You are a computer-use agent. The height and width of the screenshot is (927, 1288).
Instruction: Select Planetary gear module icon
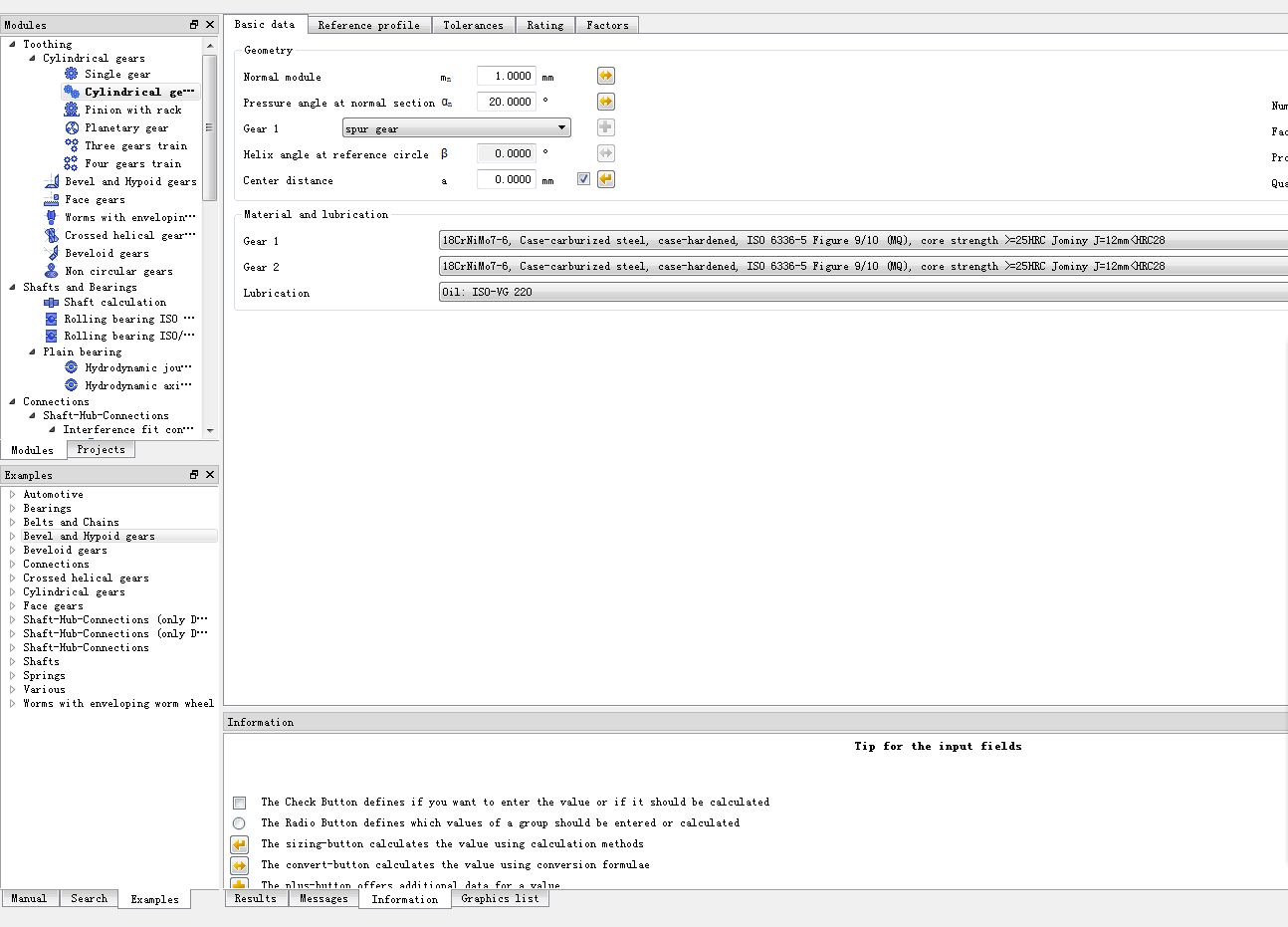72,128
